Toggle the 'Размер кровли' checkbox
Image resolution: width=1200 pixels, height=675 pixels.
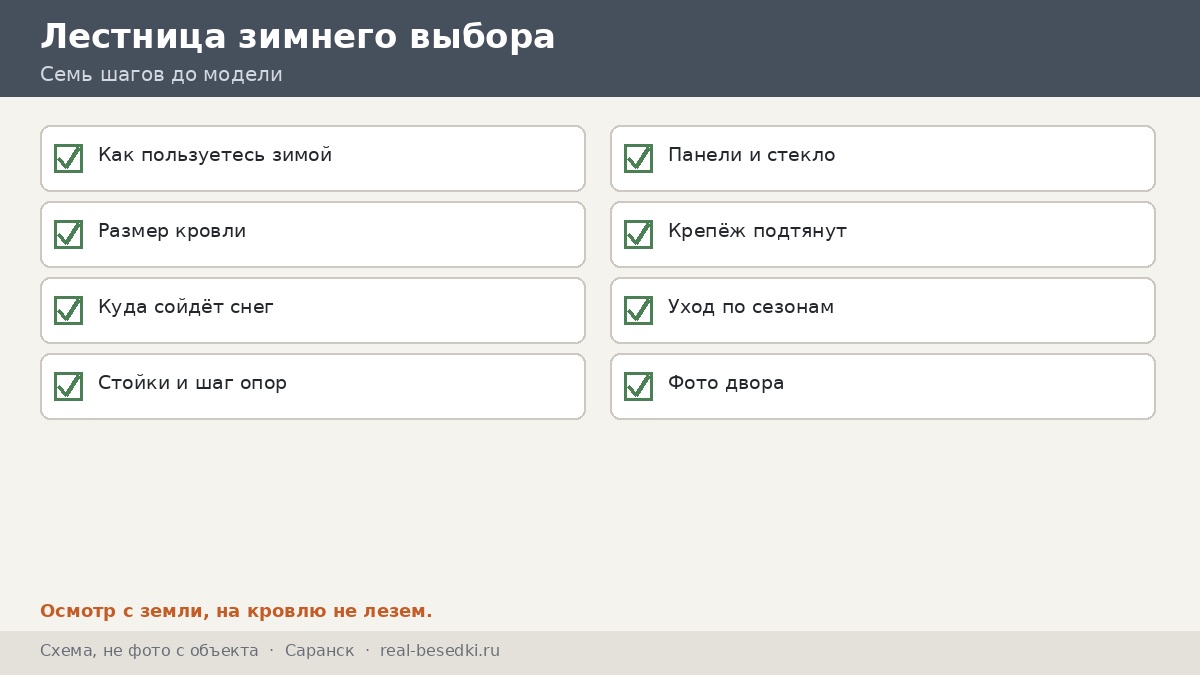pos(68,234)
